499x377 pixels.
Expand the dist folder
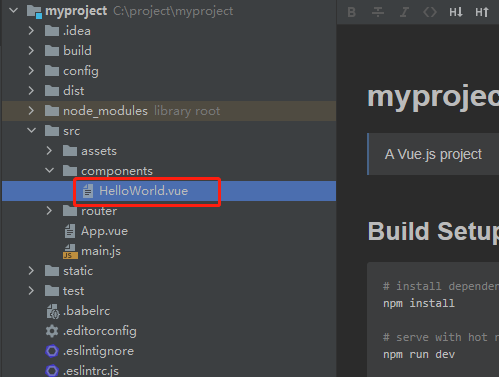(31, 91)
